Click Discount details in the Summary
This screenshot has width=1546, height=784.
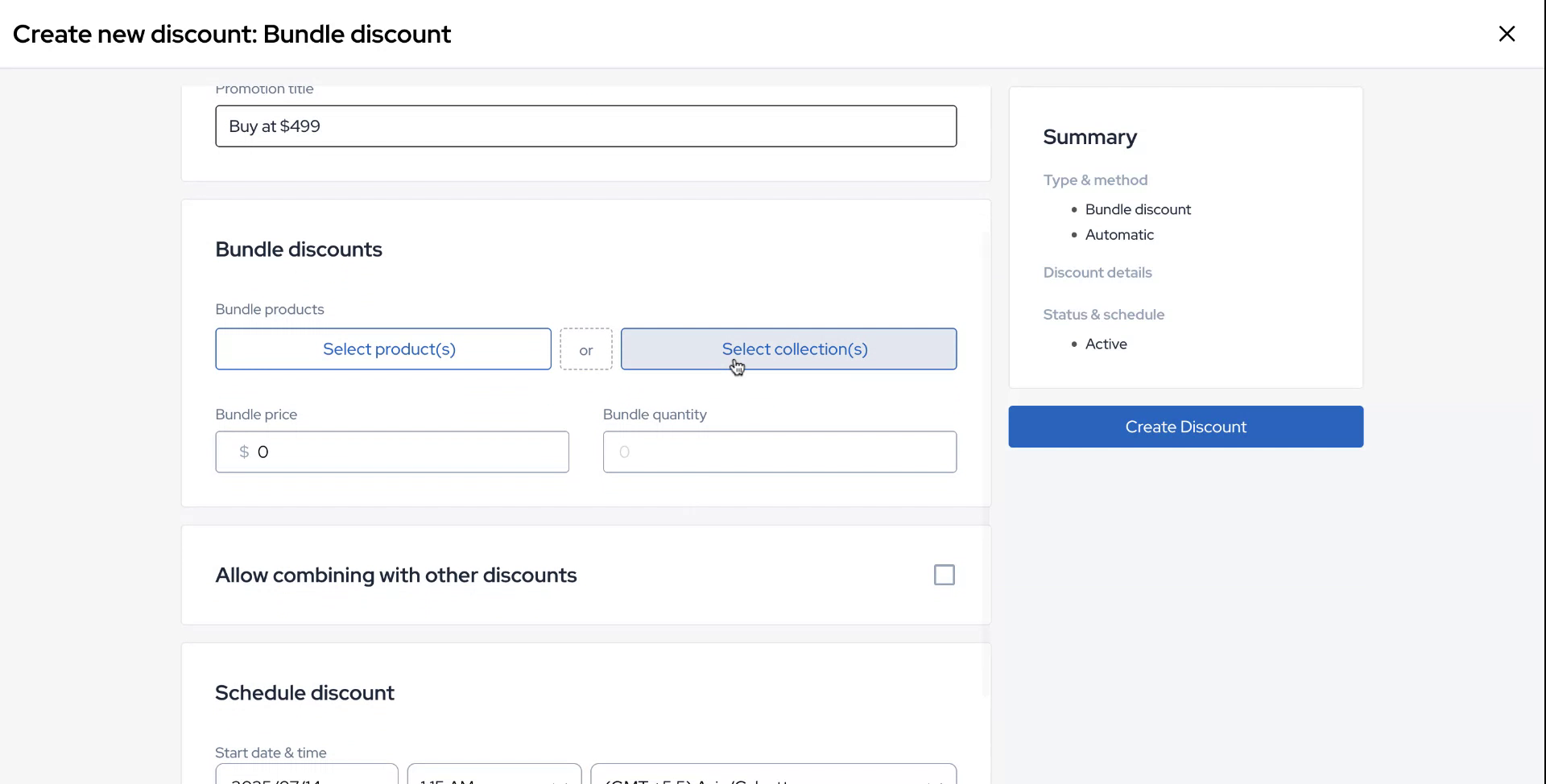tap(1097, 273)
